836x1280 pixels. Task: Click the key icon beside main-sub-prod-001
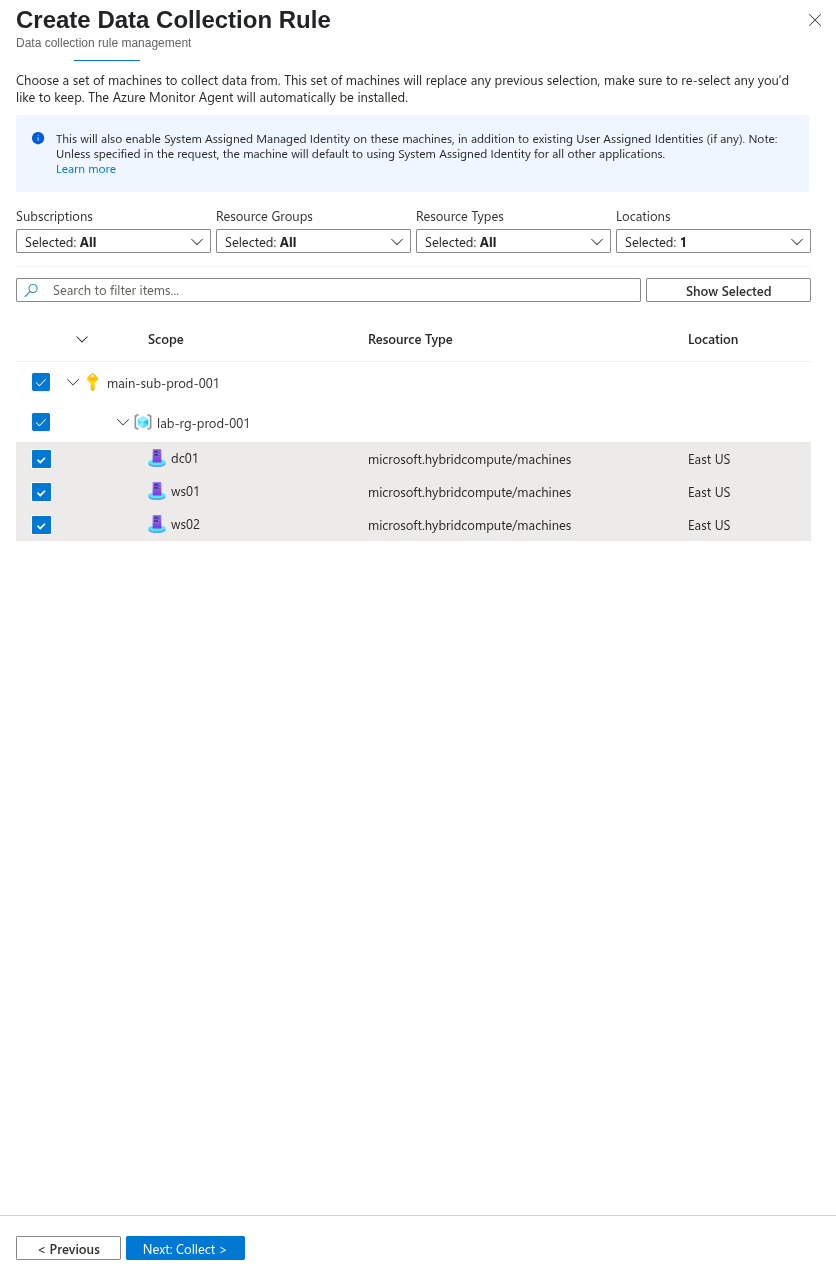92,382
